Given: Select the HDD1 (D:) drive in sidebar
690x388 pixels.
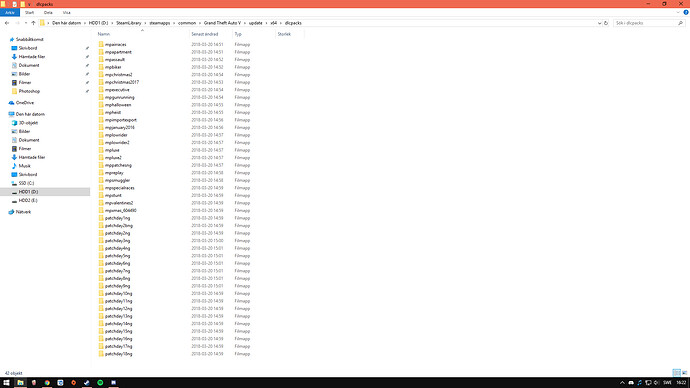Looking at the screenshot, I should point(28,192).
